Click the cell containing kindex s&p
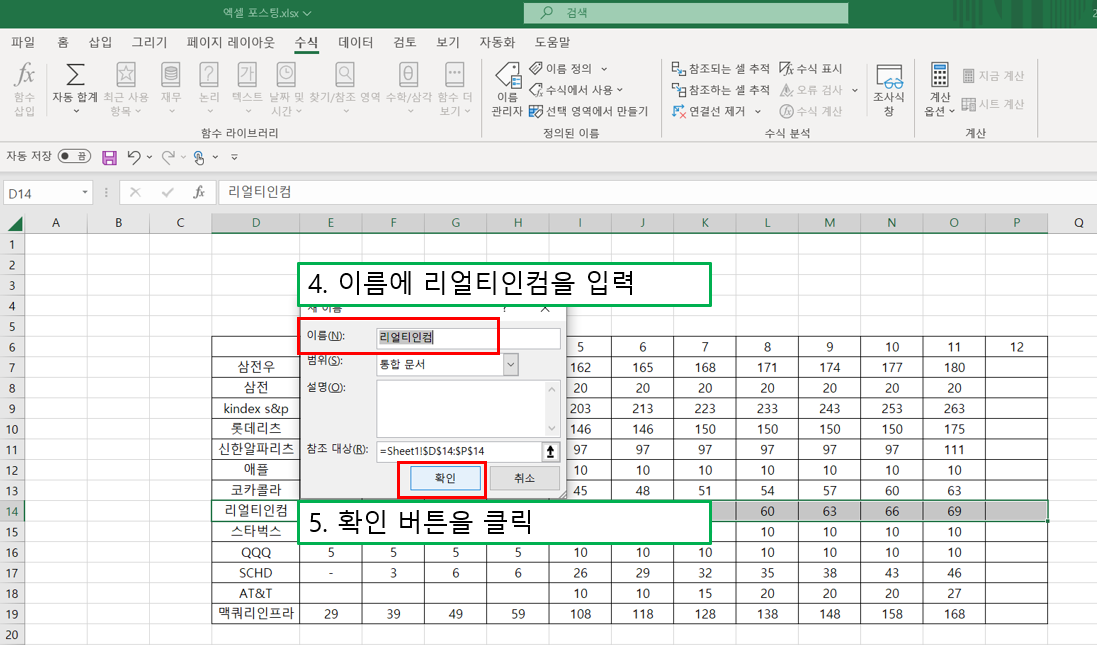1097x645 pixels. click(x=255, y=409)
